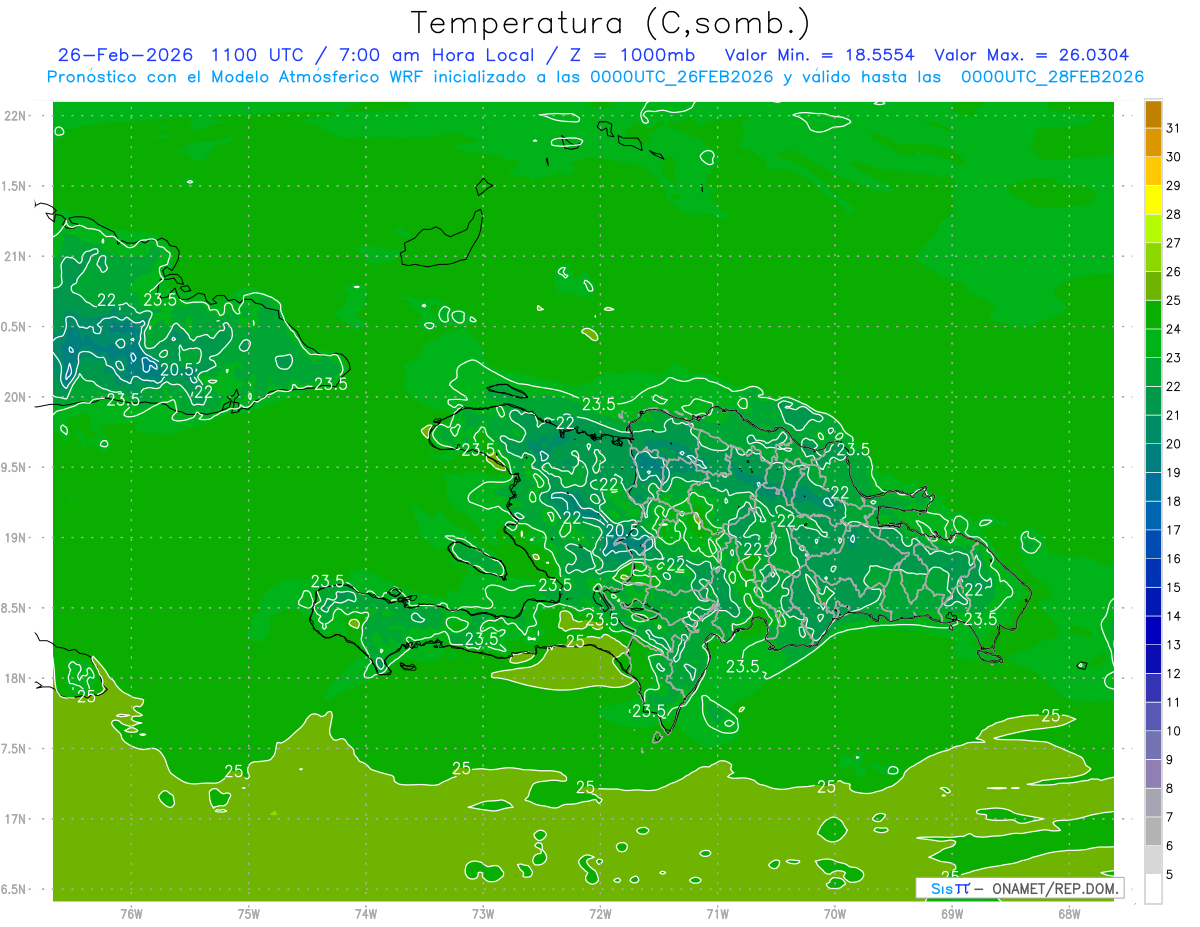Click the "20N" latitude axis label

click(15, 397)
